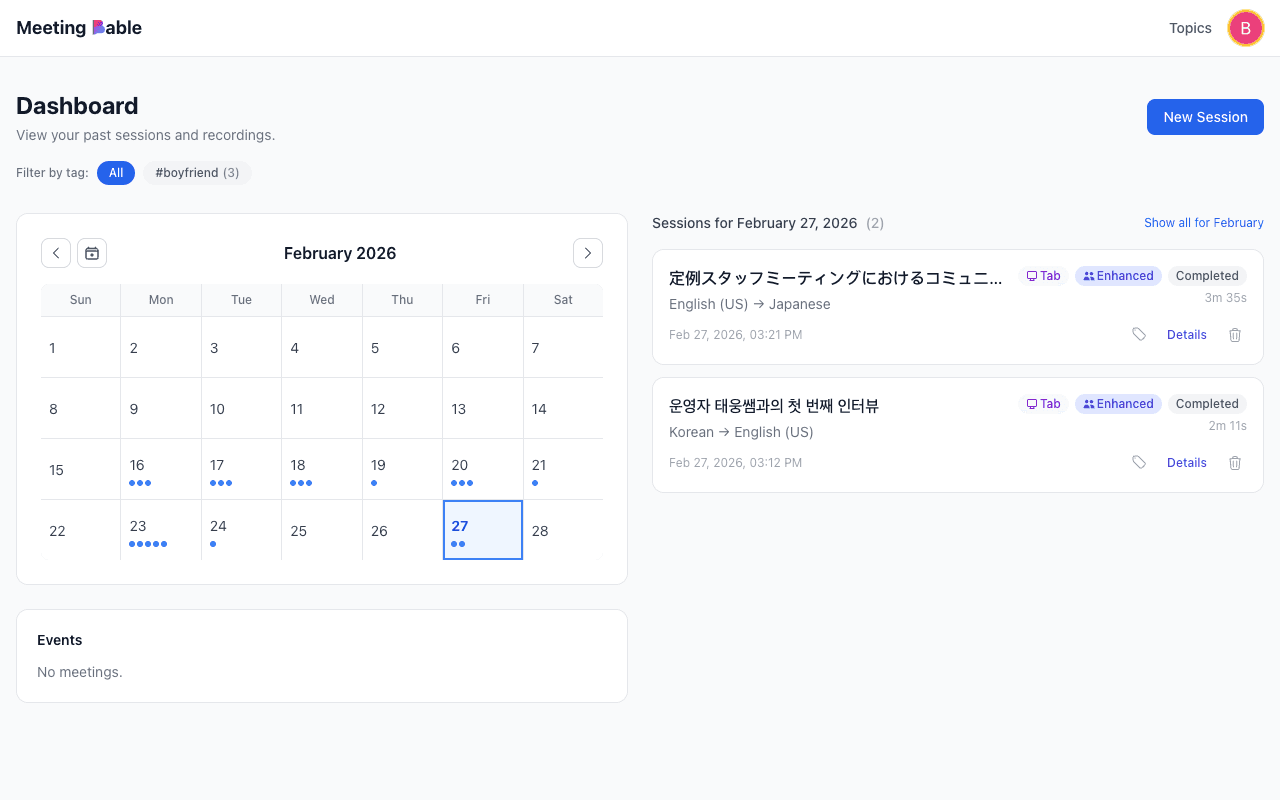The width and height of the screenshot is (1280, 800).
Task: Start a New Session
Action: [1205, 117]
